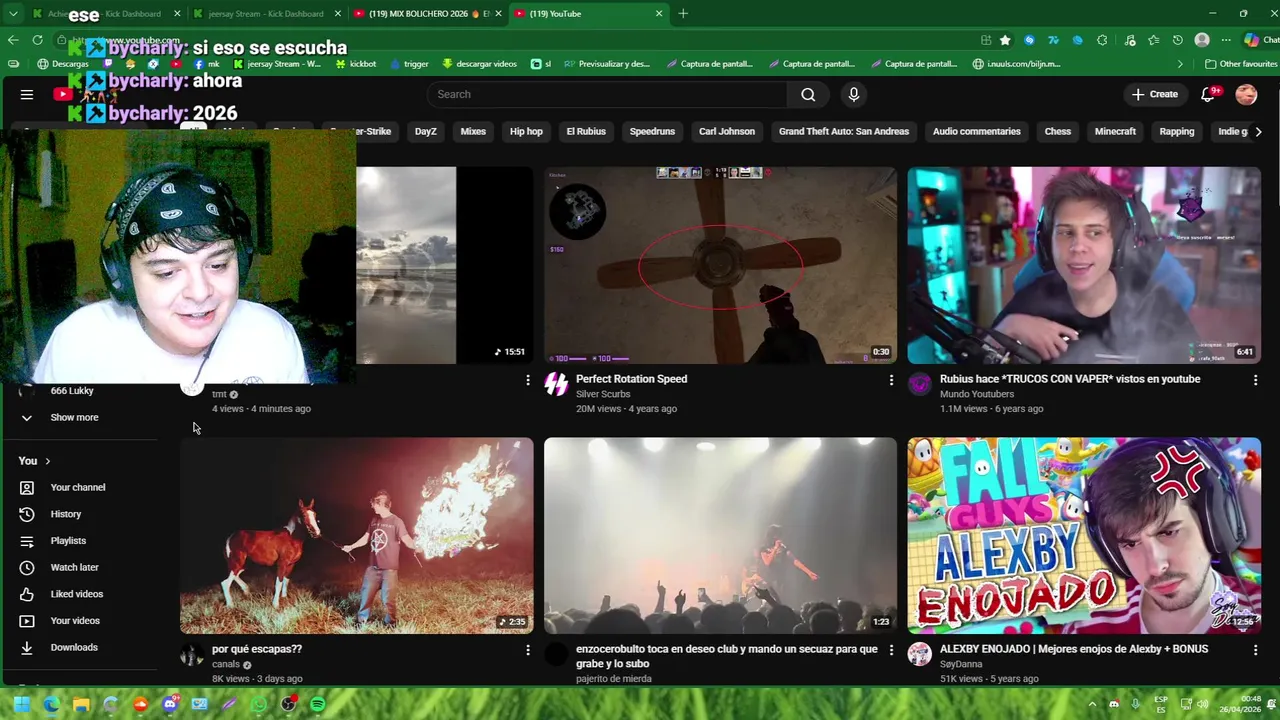The width and height of the screenshot is (1280, 720).
Task: Click 'por qué escapas??' video title
Action: 257,649
